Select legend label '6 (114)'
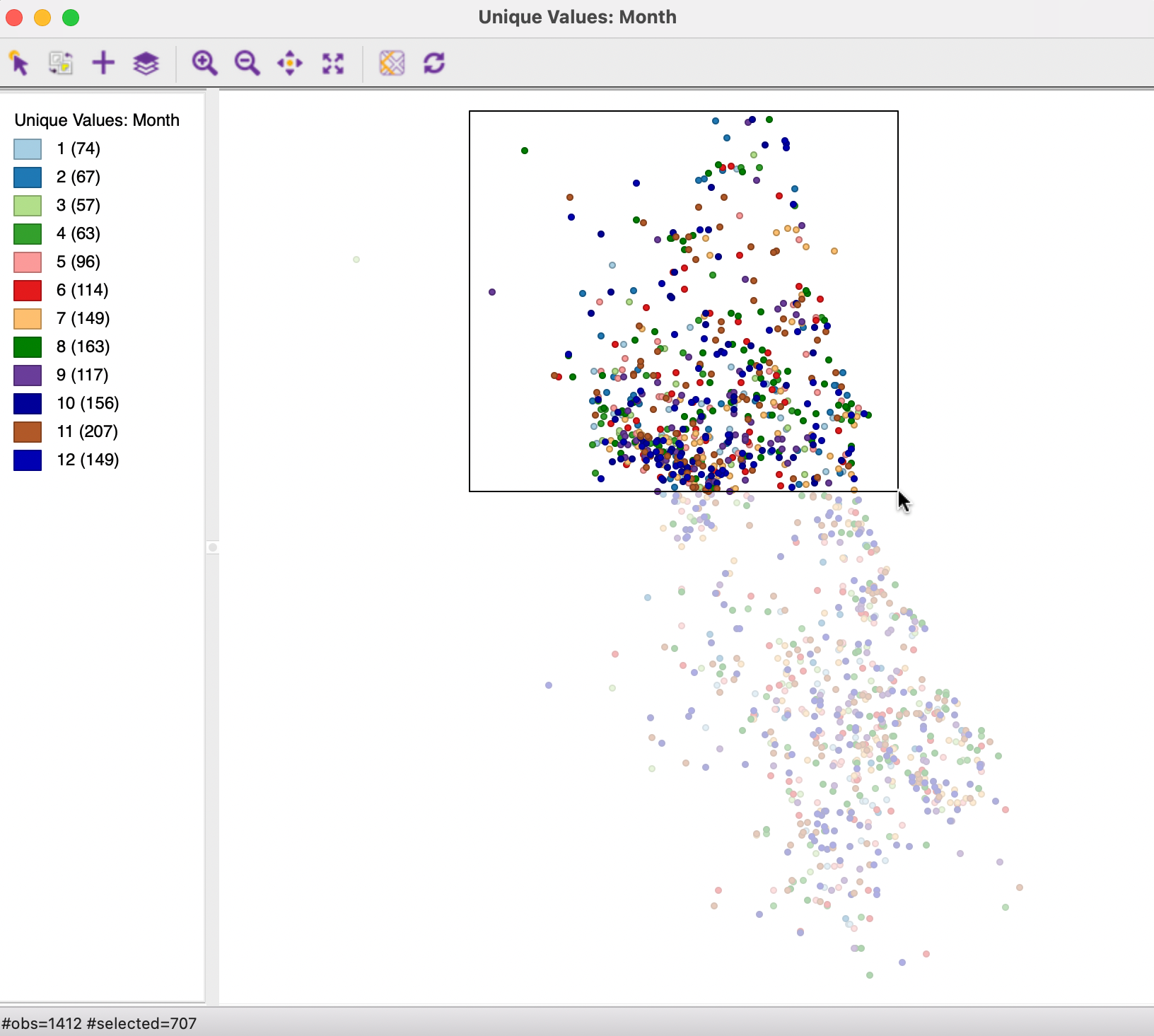 83,290
